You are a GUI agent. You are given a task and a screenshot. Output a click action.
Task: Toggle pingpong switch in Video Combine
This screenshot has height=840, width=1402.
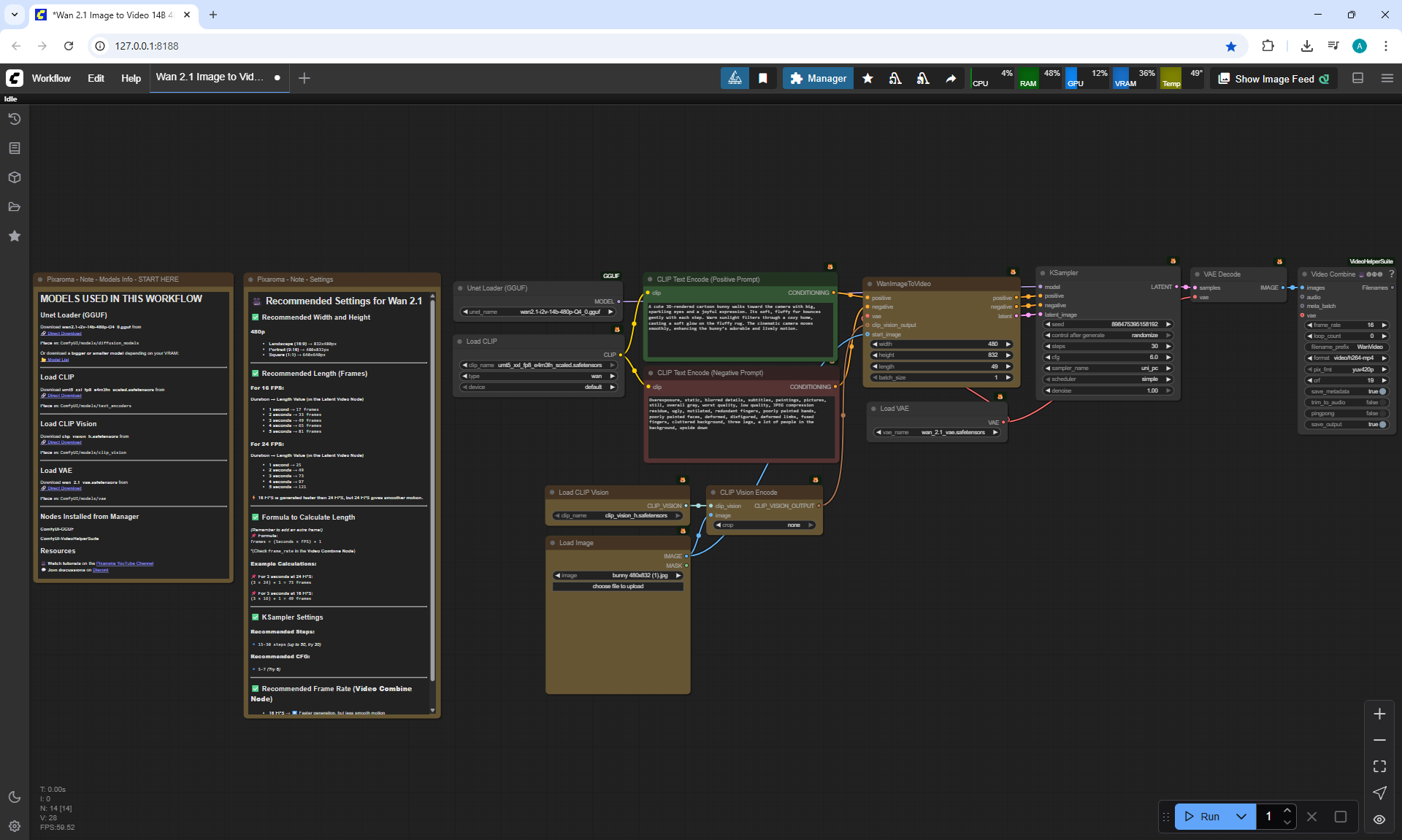point(1382,413)
